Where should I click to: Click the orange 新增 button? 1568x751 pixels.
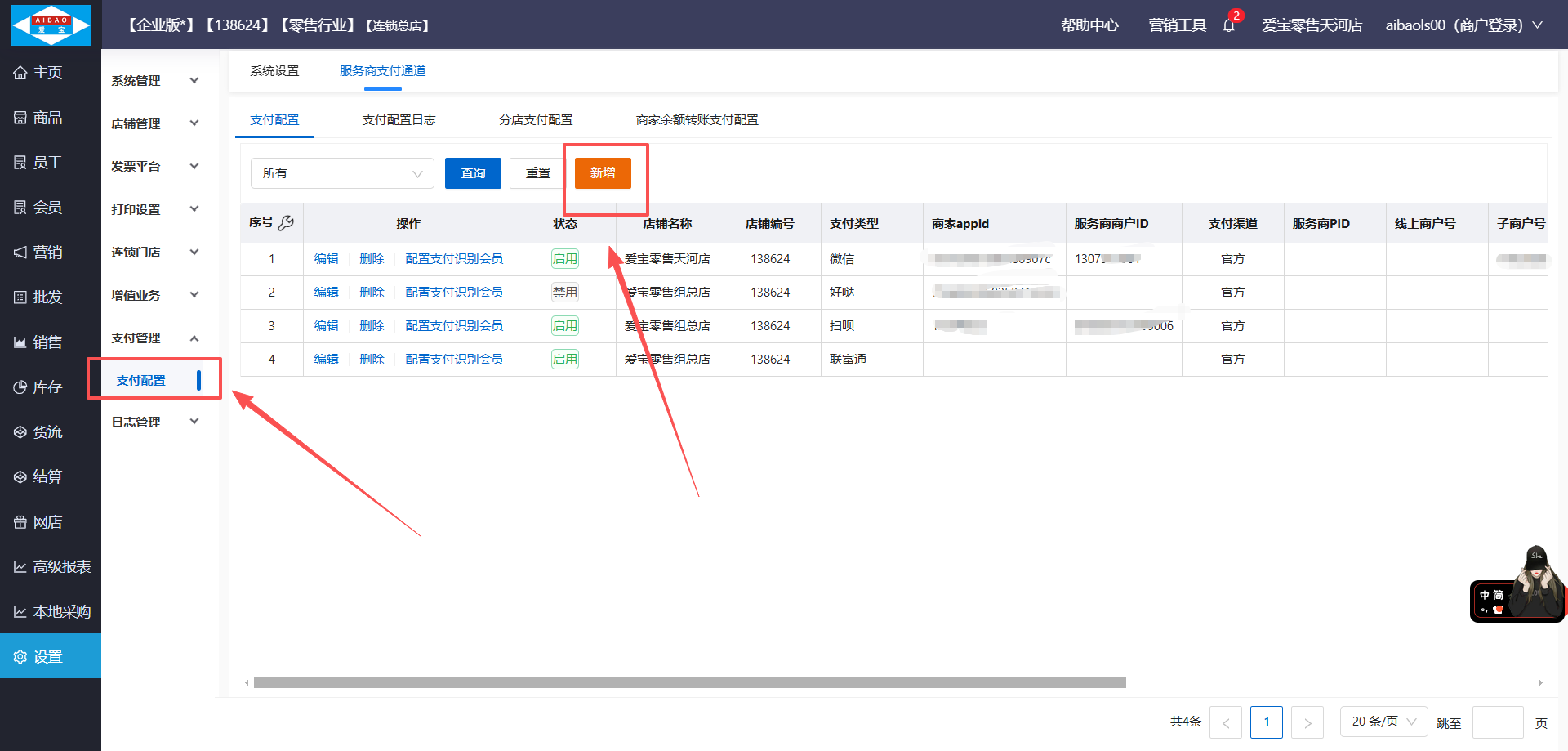[x=603, y=173]
